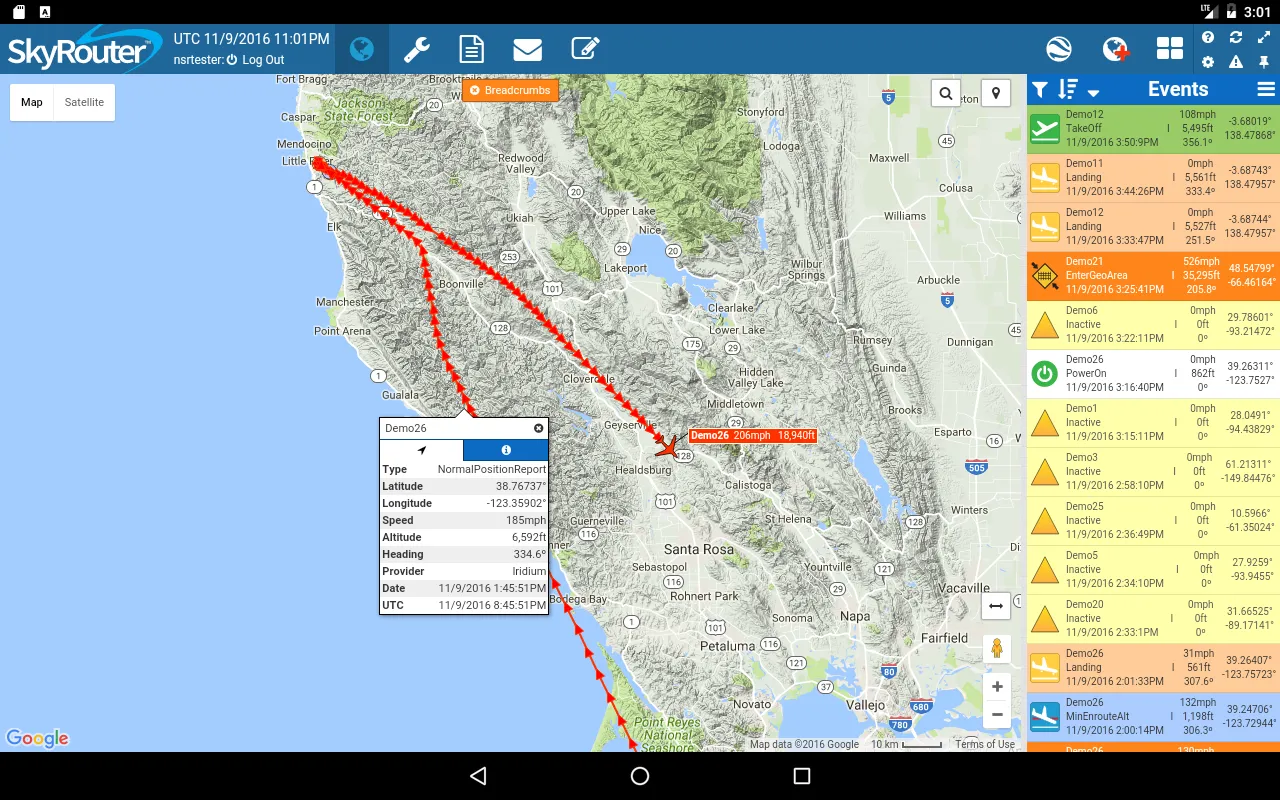Open alerts warning triangle icon

[1236, 62]
